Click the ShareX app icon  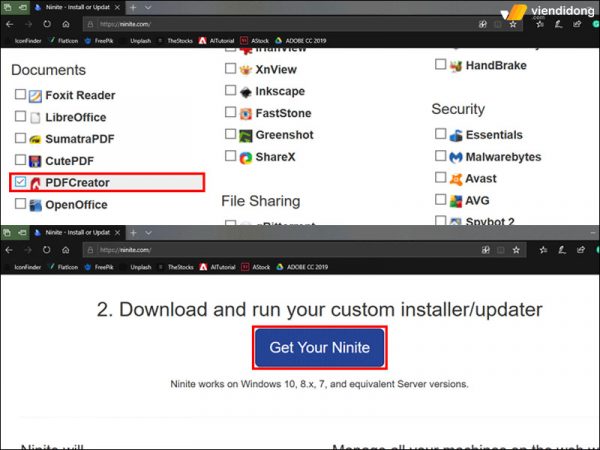pyautogui.click(x=245, y=157)
